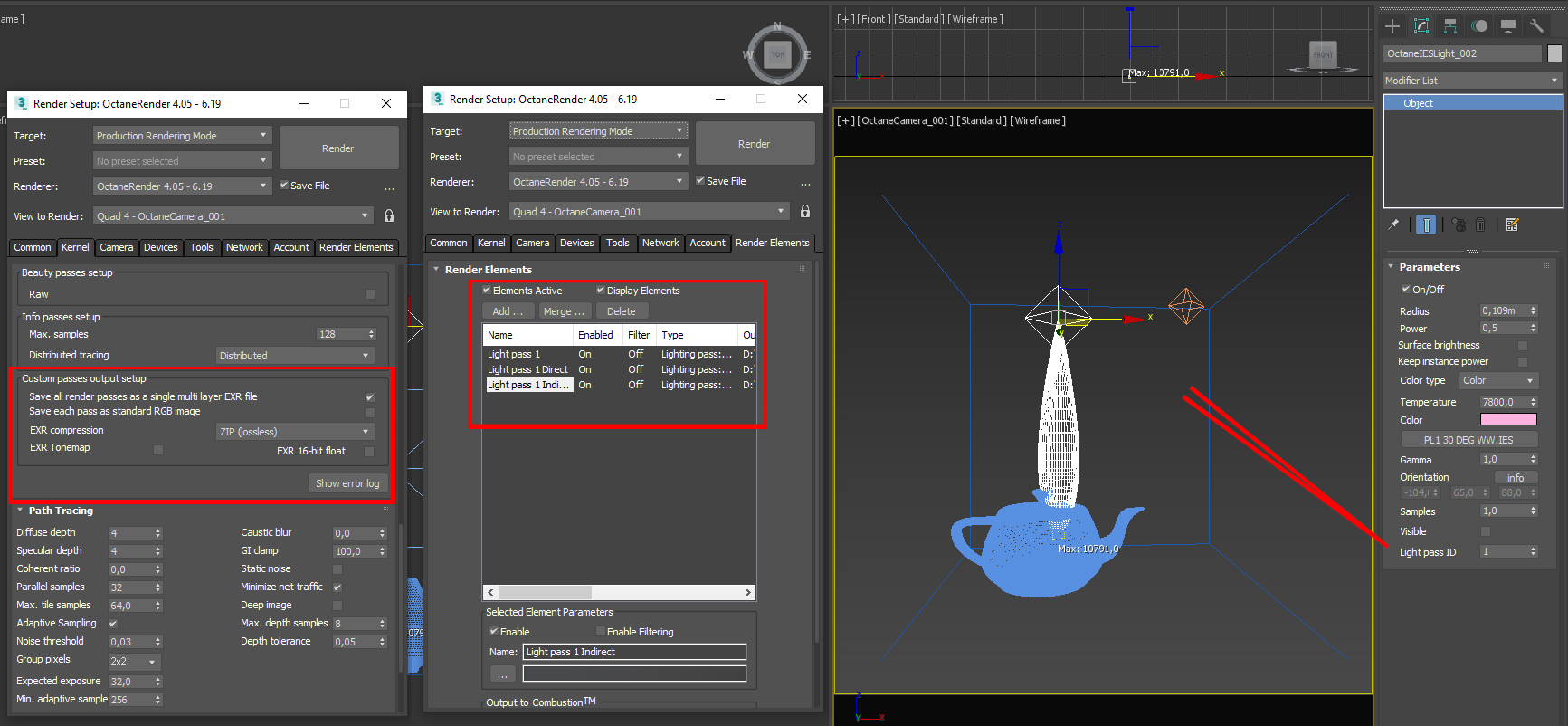This screenshot has width=1568, height=726.
Task: Click the PL1 30 DEG WW.IES file button
Action: coord(1468,440)
